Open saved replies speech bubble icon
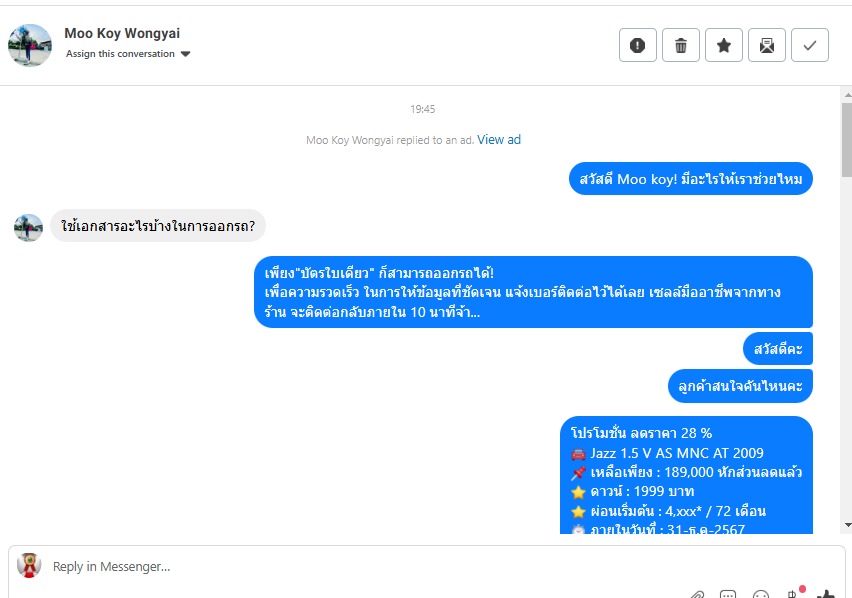 click(x=728, y=594)
